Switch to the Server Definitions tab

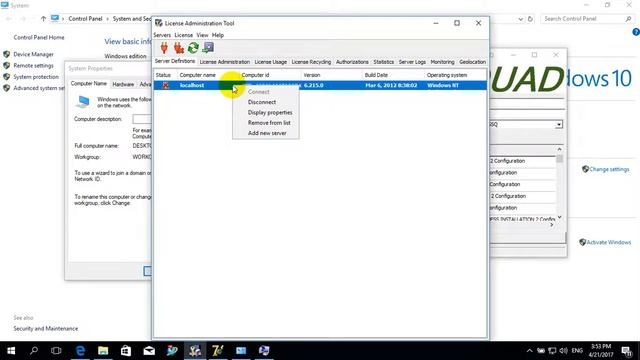175,61
